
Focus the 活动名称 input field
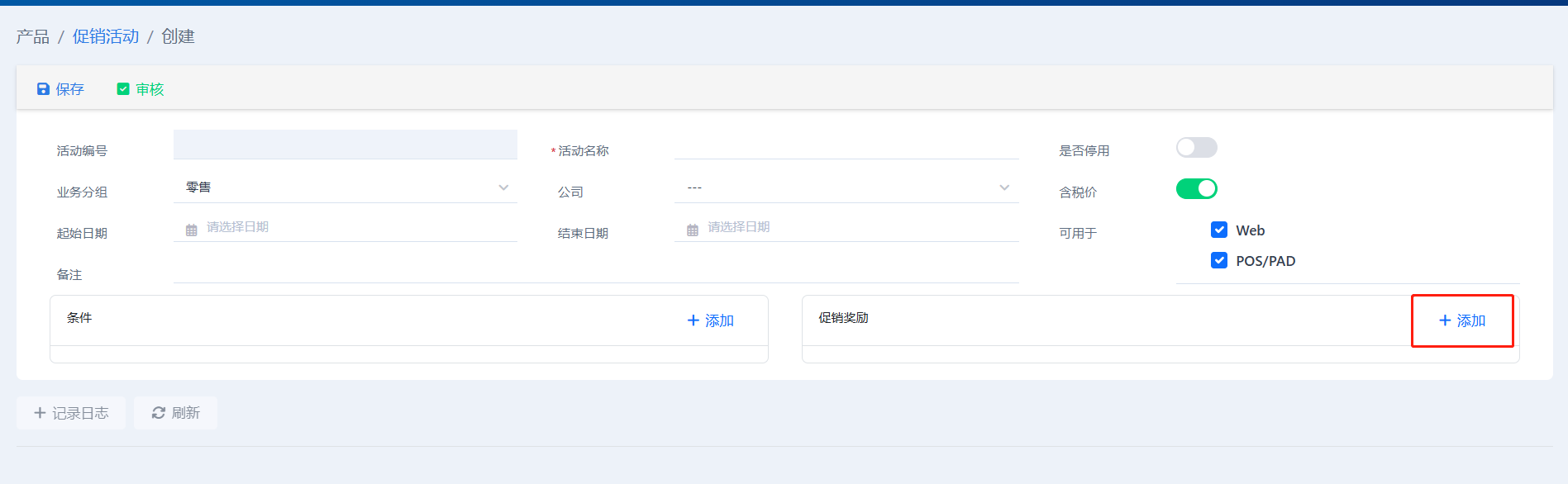(846, 145)
